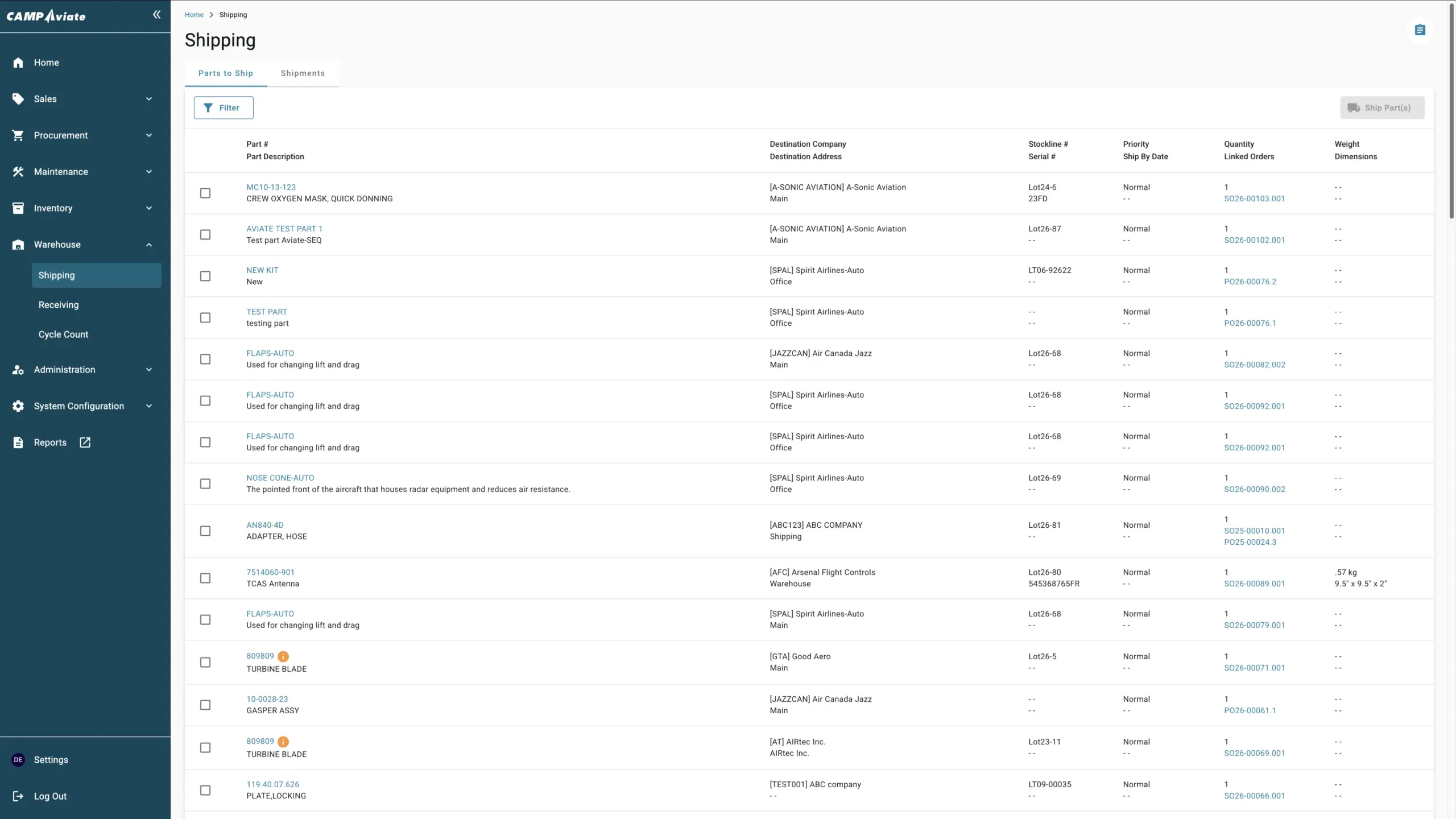
Task: Expand the Sales menu chevron
Action: tap(149, 99)
